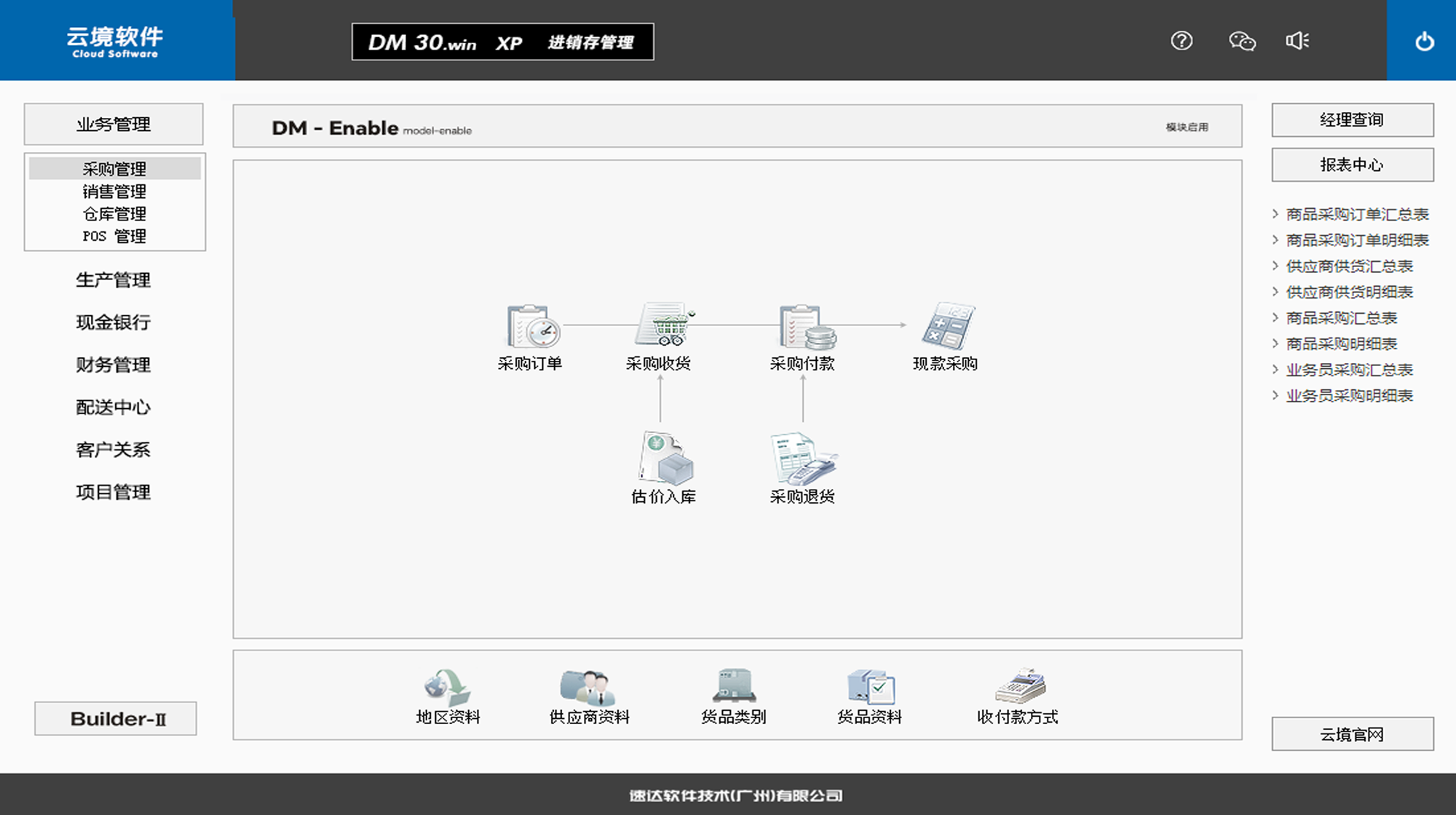Click the chevron beside 业务员采购明细表

1275,396
